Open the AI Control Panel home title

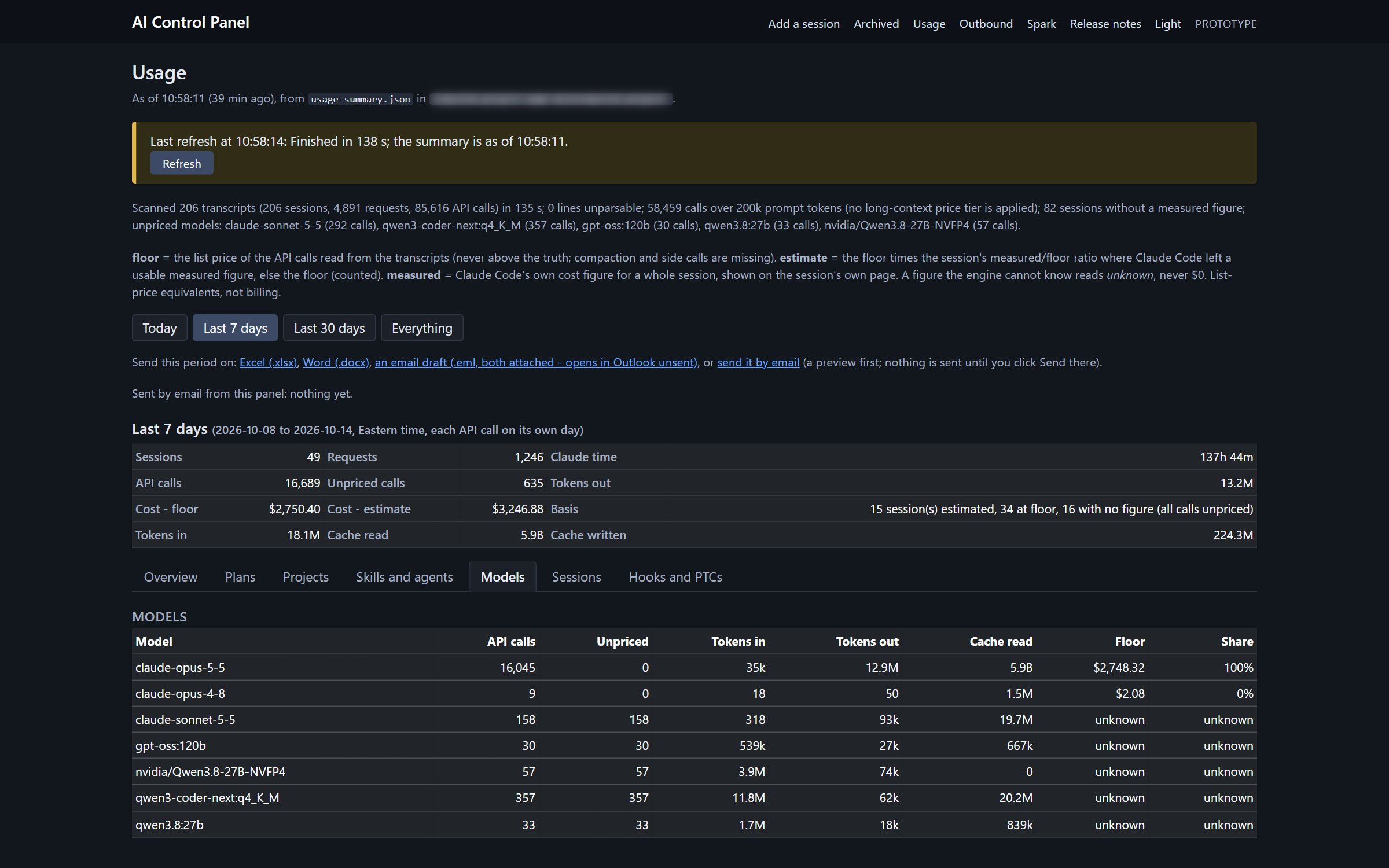point(190,22)
